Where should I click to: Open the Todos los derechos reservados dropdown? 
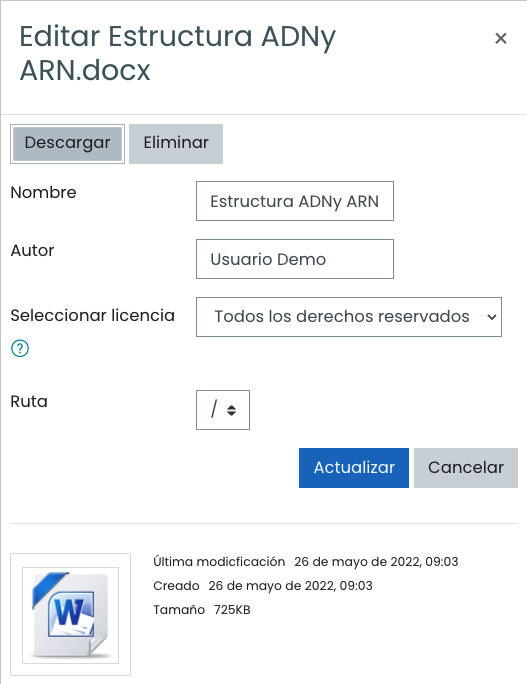tap(349, 317)
